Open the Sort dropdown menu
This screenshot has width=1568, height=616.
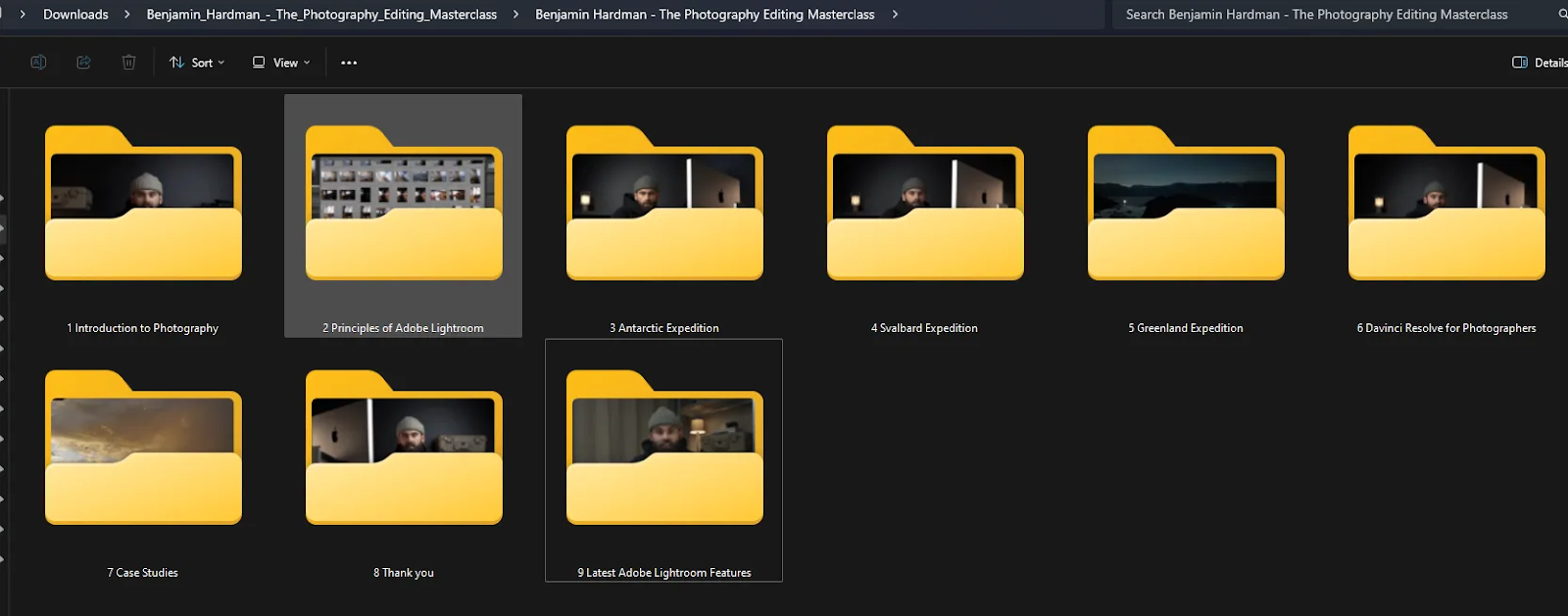pyautogui.click(x=197, y=63)
